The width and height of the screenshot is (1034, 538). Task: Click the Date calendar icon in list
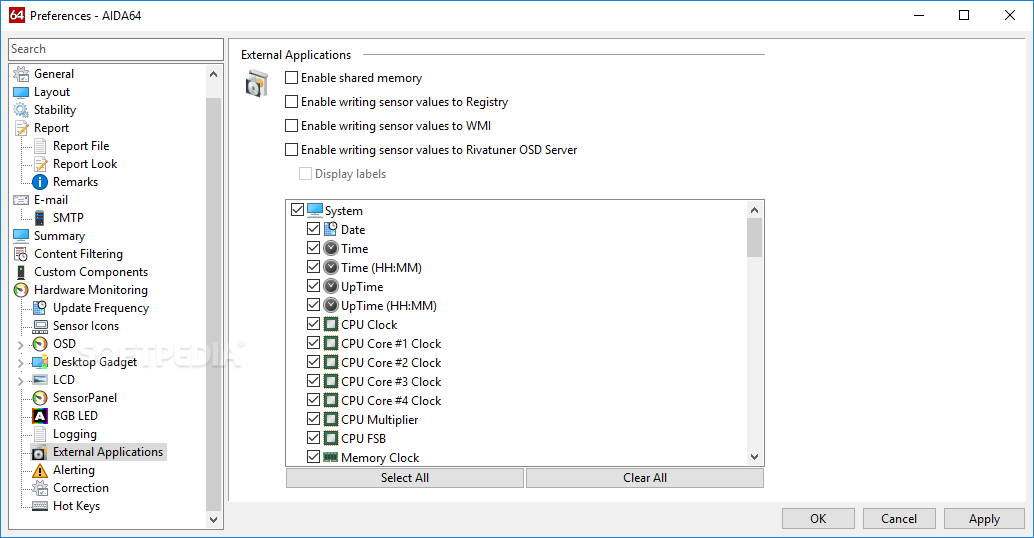(x=331, y=229)
